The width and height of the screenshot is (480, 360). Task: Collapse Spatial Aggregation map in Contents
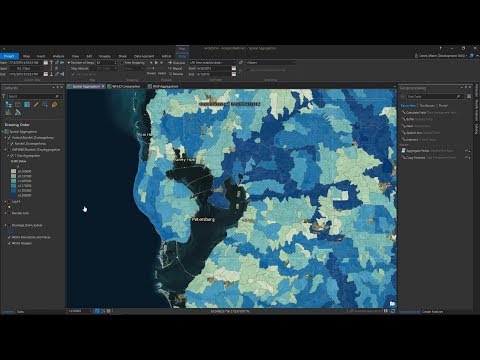[x=3, y=132]
